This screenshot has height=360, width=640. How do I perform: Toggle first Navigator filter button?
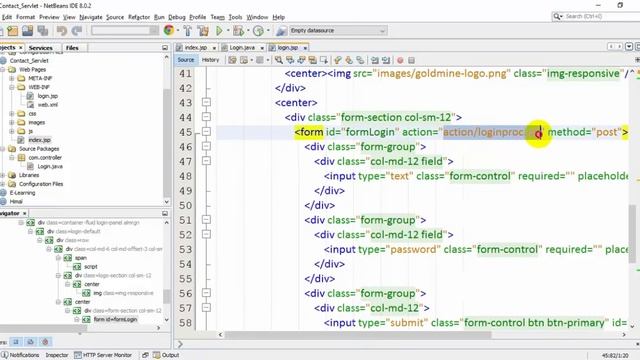(x=16, y=342)
